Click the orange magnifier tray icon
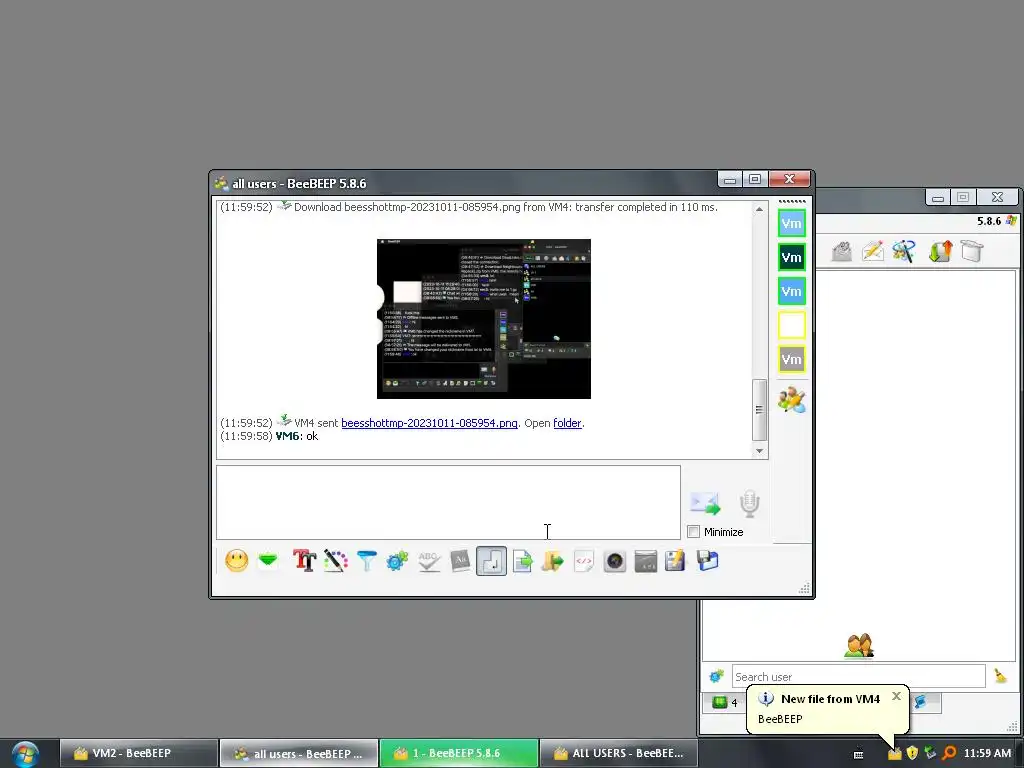Screen dimensions: 1024x768 point(949,754)
